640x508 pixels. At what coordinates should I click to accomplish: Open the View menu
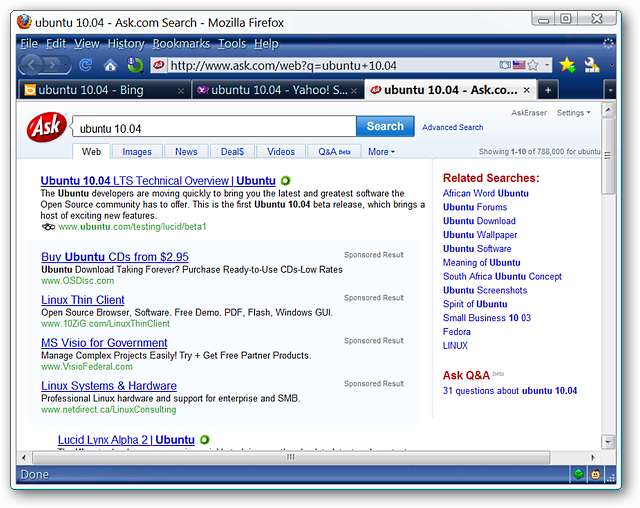click(87, 43)
